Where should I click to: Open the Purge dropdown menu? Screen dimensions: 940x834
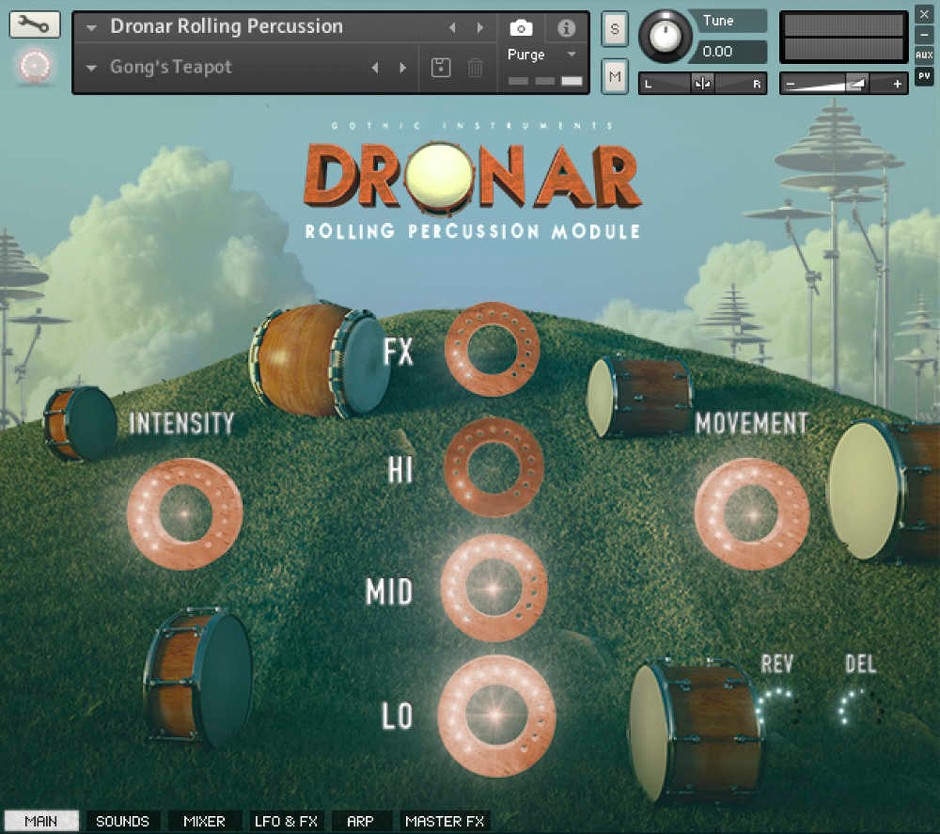[x=571, y=55]
